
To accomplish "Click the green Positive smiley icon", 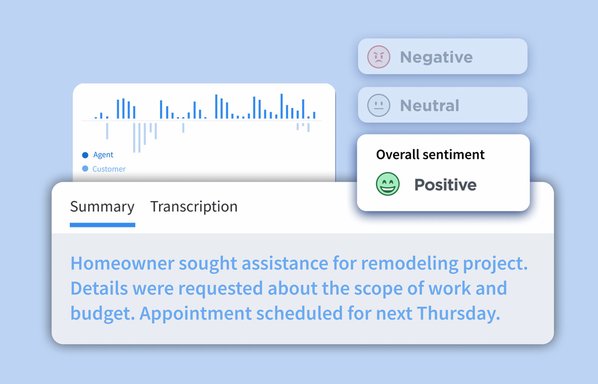I will pyautogui.click(x=387, y=184).
